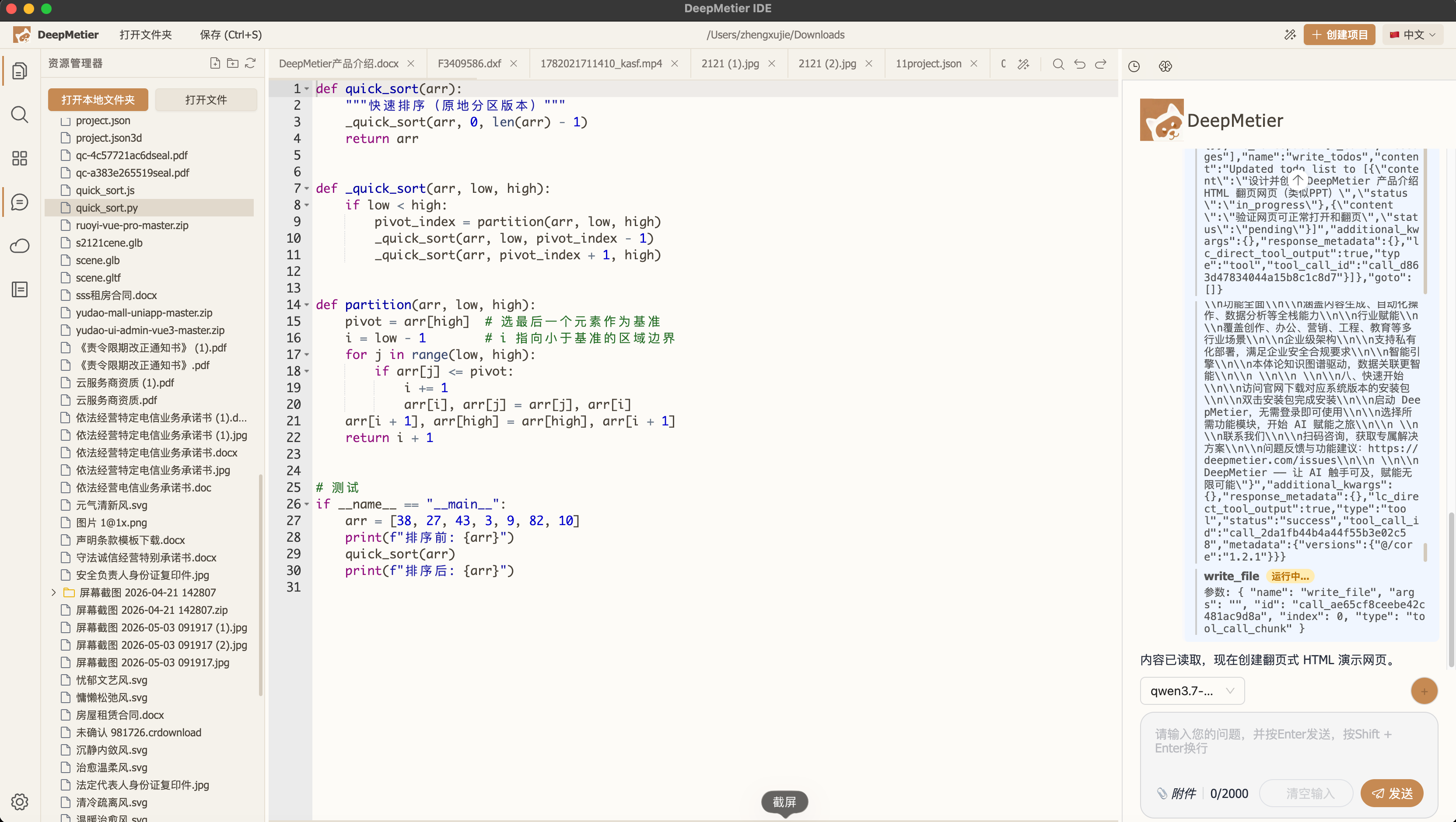Close the 11project.json tab
This screenshot has height=822, width=1456.
(x=974, y=64)
